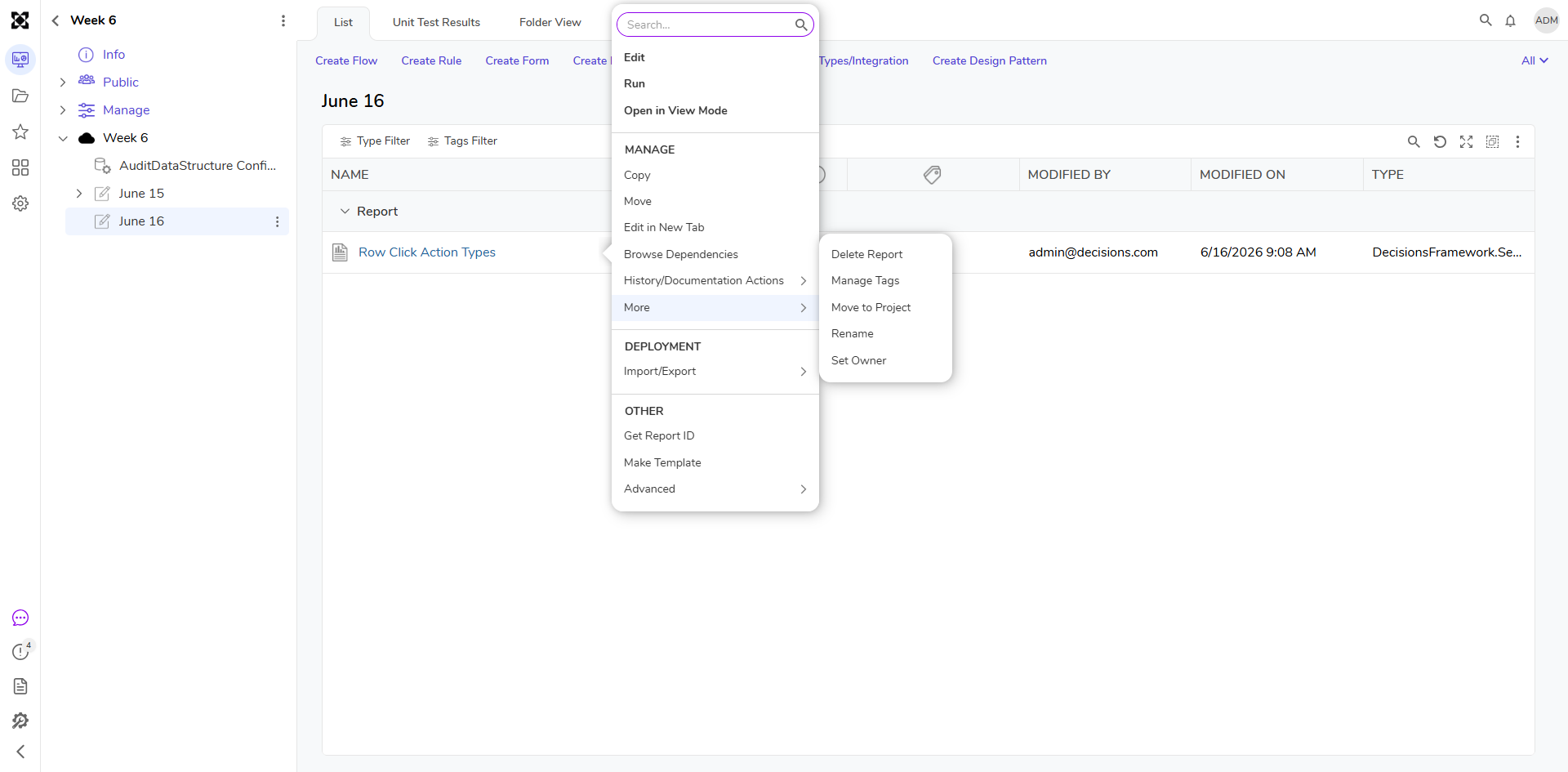The height and width of the screenshot is (772, 1568).
Task: Switch to the Folder View tab
Action: tap(550, 23)
